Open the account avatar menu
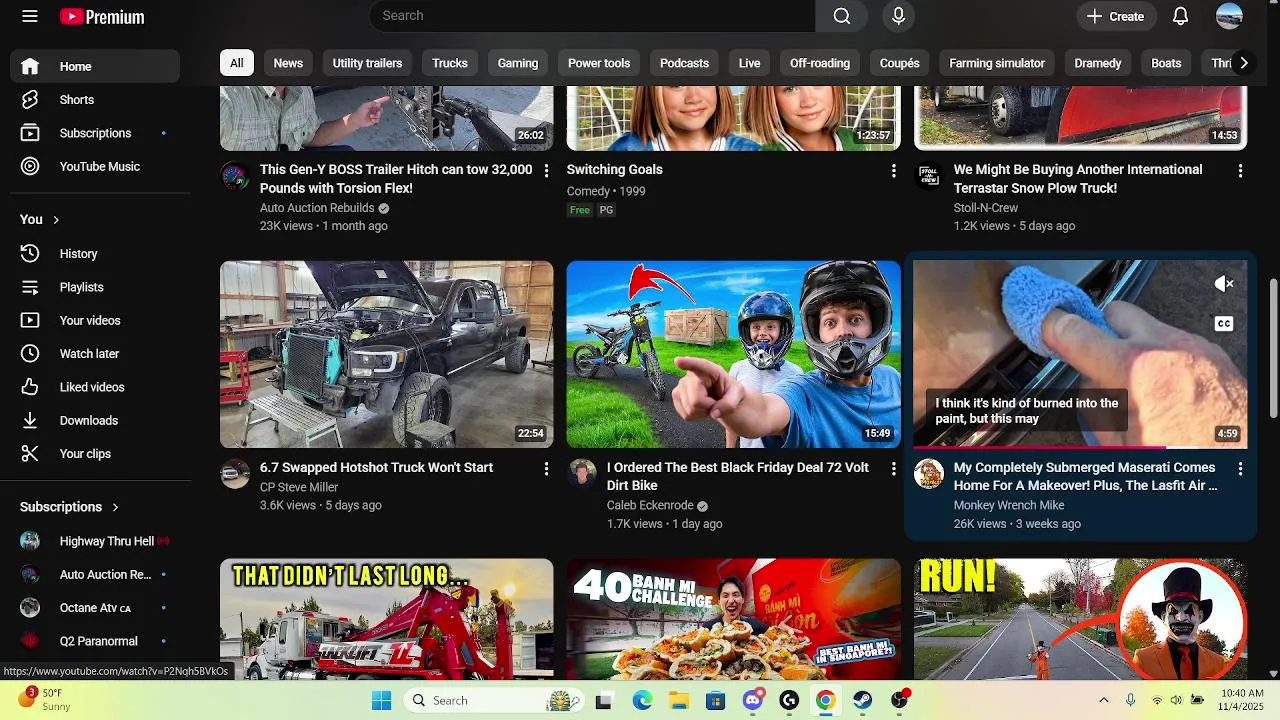Image resolution: width=1280 pixels, height=720 pixels. pos(1229,16)
